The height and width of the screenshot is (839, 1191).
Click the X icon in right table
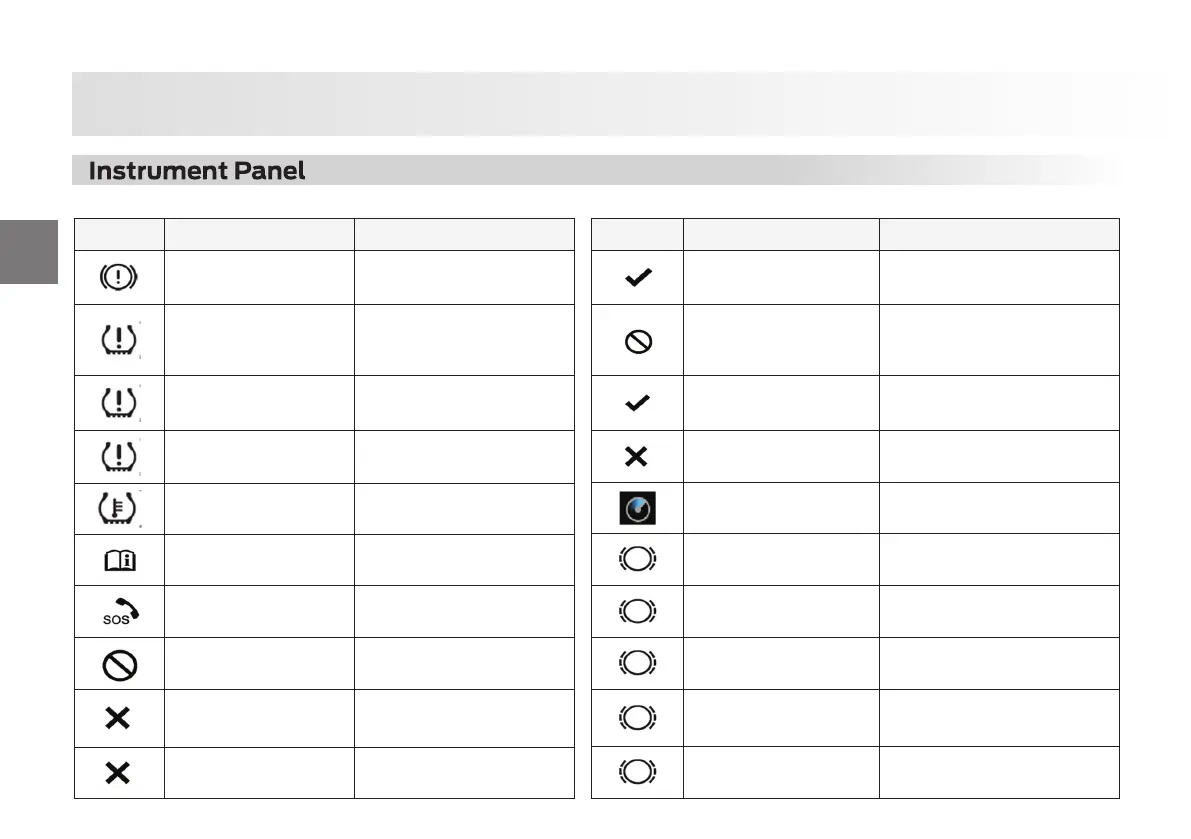(637, 457)
